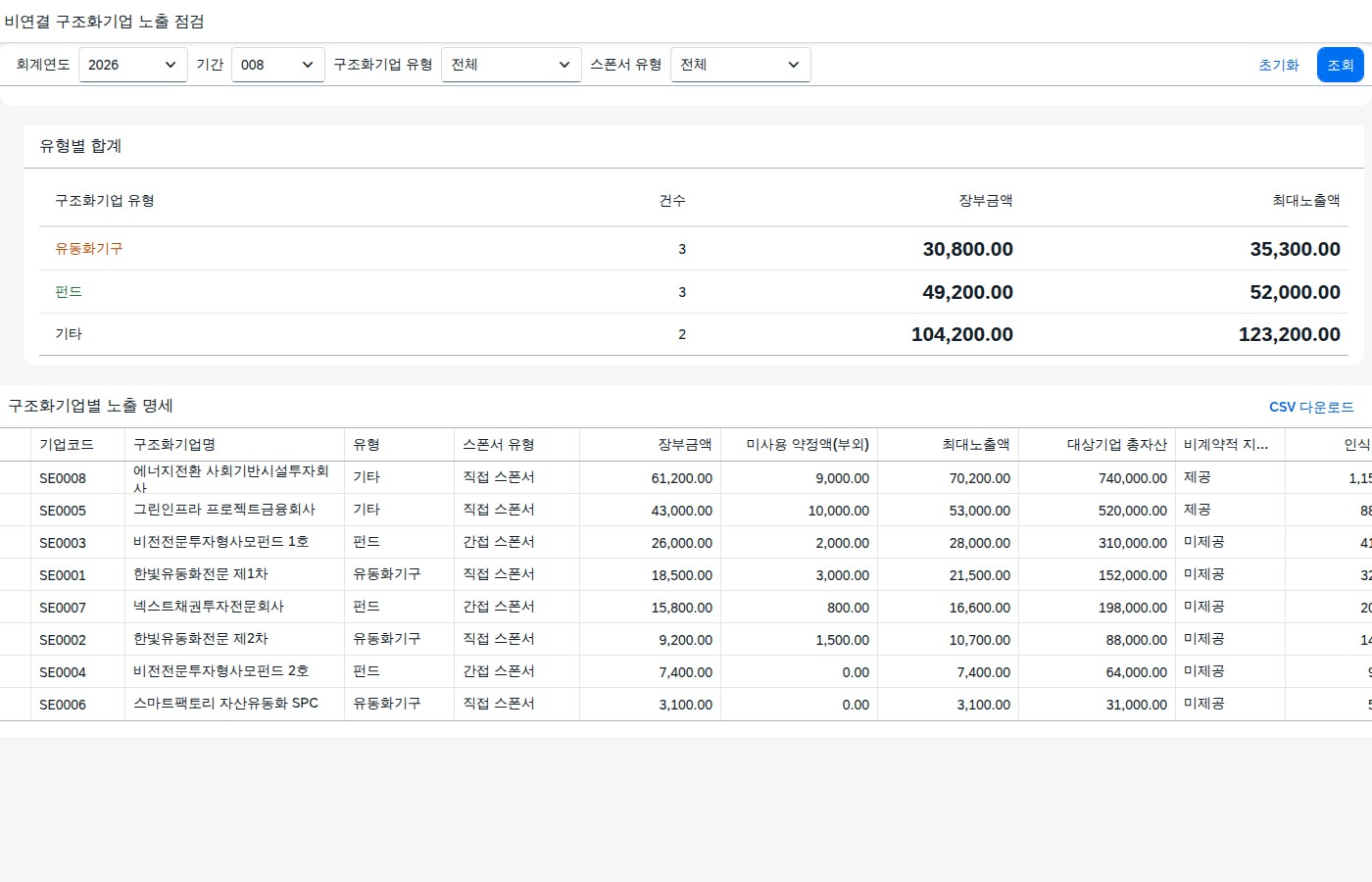The width and height of the screenshot is (1372, 882).
Task: Click max exposure 21,500.00 cell
Action: 948,575
